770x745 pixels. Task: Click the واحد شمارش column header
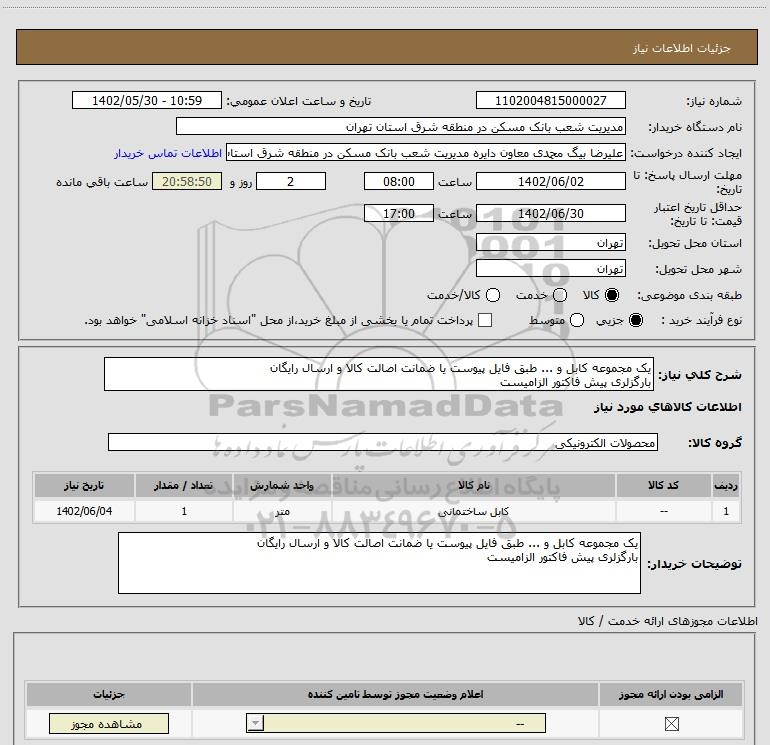point(282,485)
